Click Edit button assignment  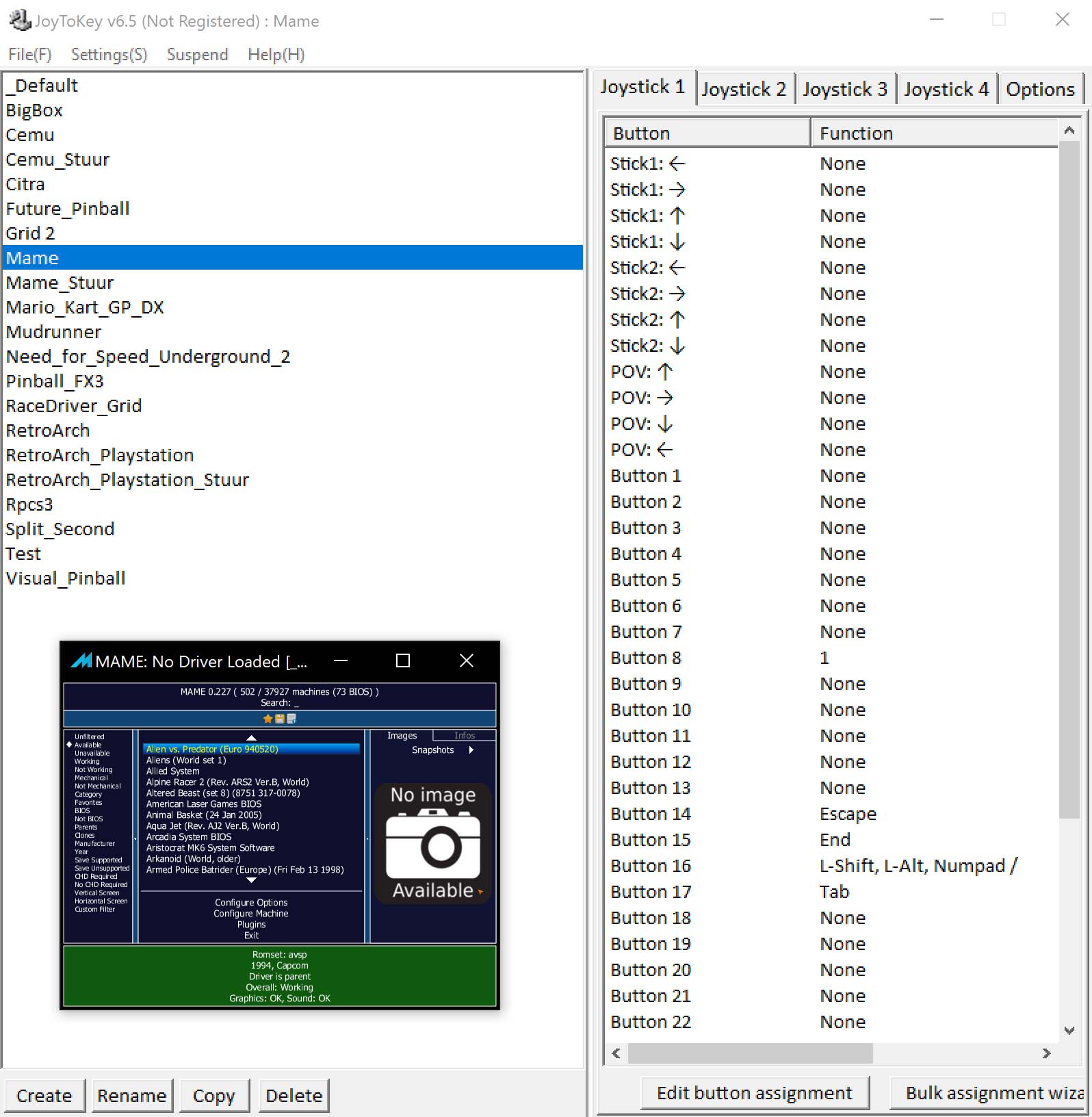tap(755, 1093)
